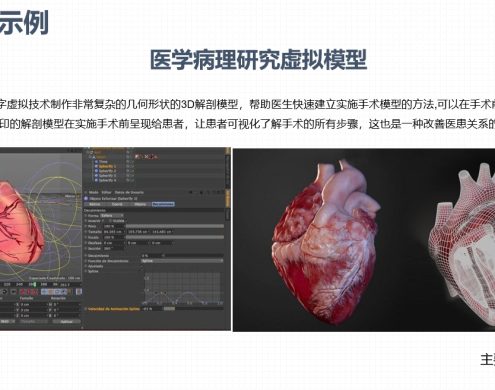Click the loop playback arrow icon

[x=4, y=292]
